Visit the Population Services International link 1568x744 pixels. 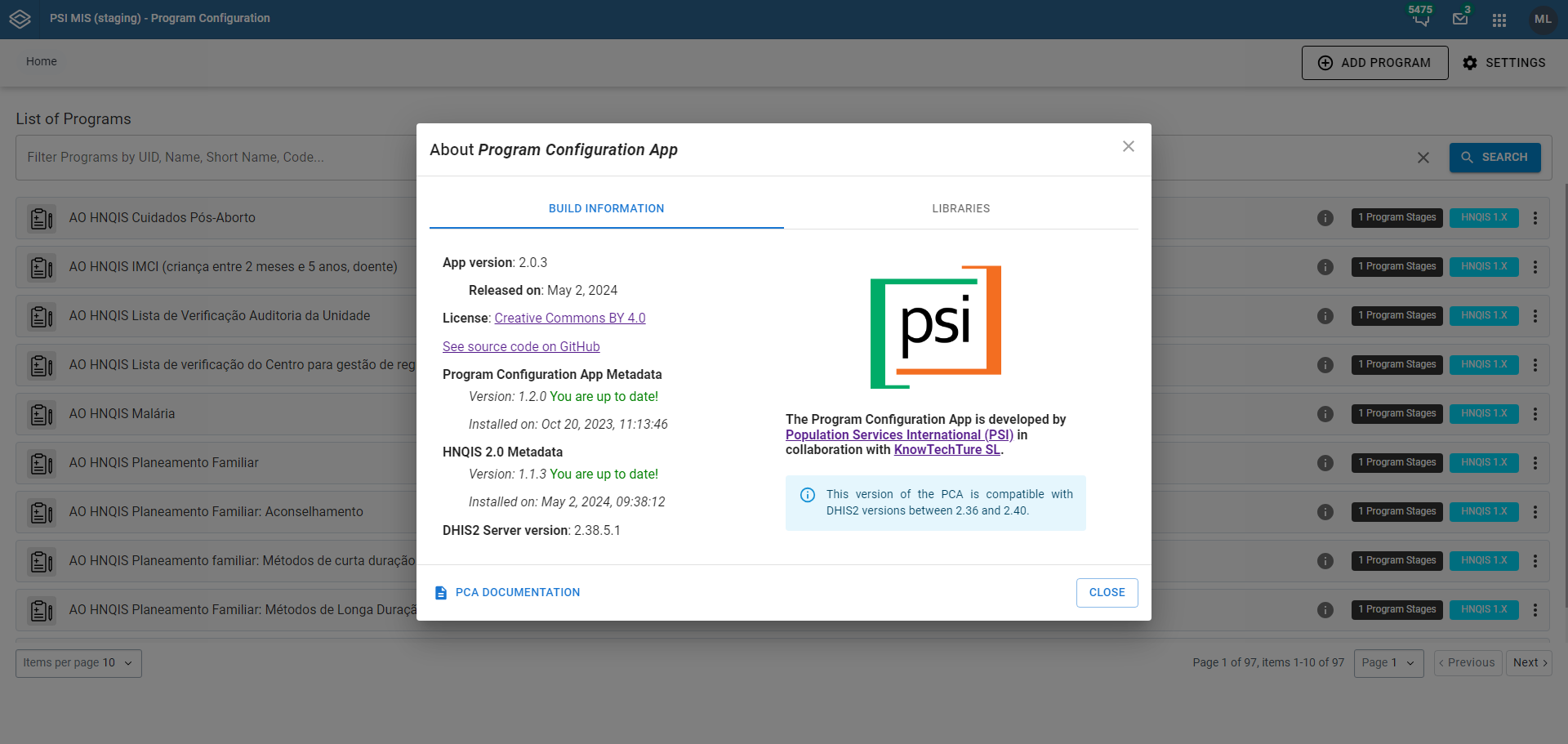pyautogui.click(x=898, y=434)
